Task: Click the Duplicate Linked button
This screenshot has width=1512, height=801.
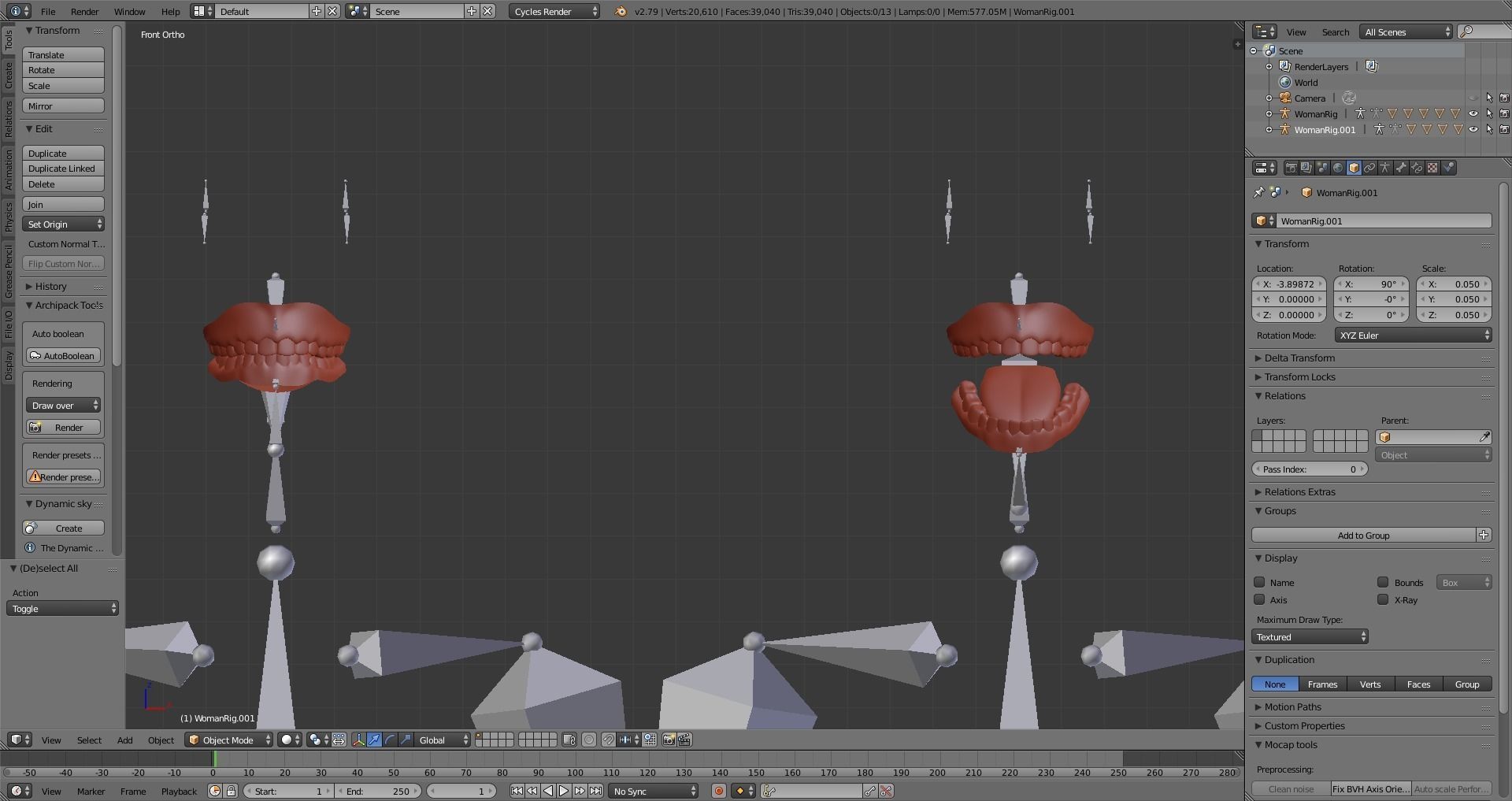Action: pyautogui.click(x=63, y=168)
